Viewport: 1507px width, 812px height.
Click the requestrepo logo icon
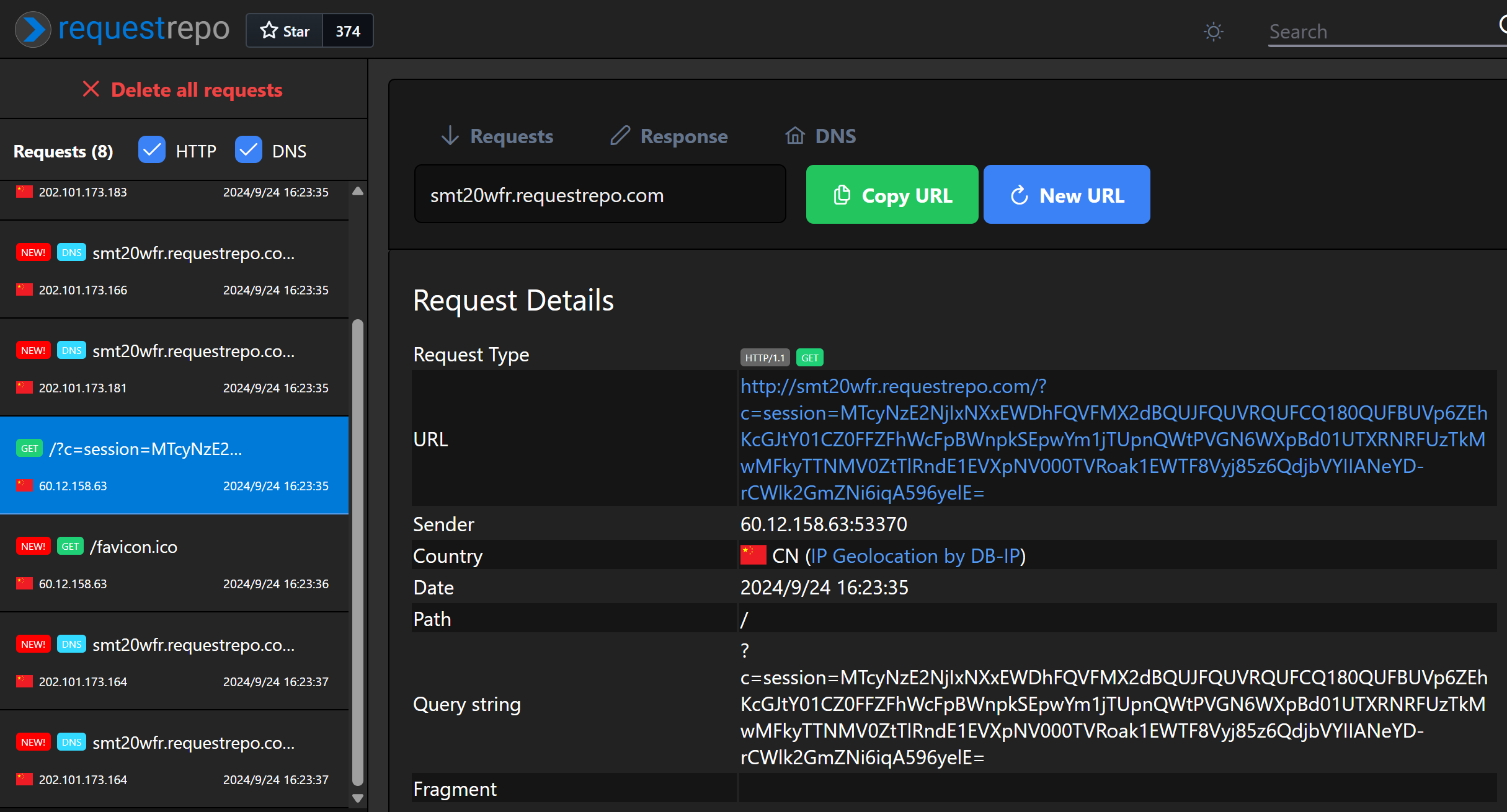pyautogui.click(x=33, y=30)
